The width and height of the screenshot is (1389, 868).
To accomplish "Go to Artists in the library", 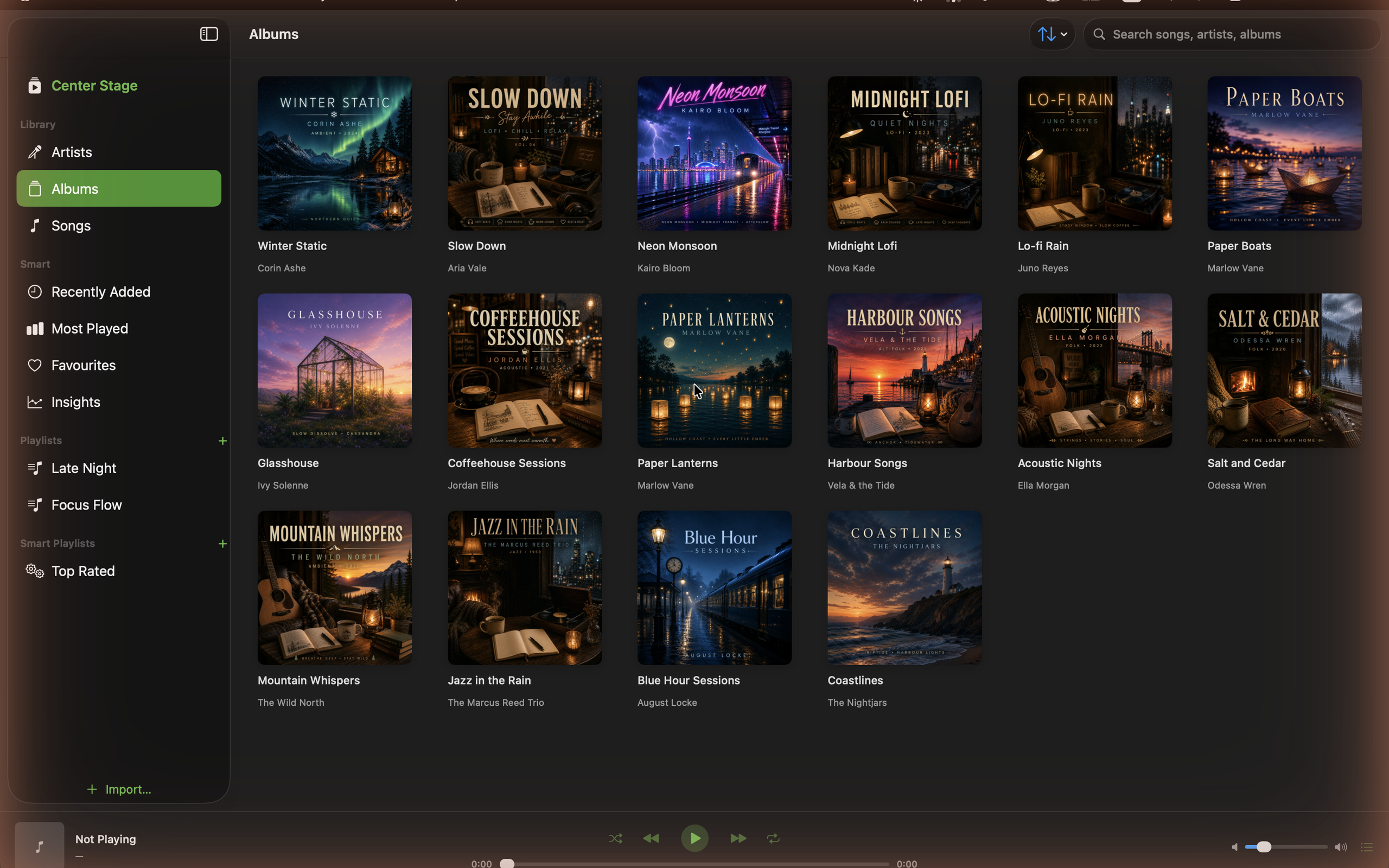I will (119, 152).
